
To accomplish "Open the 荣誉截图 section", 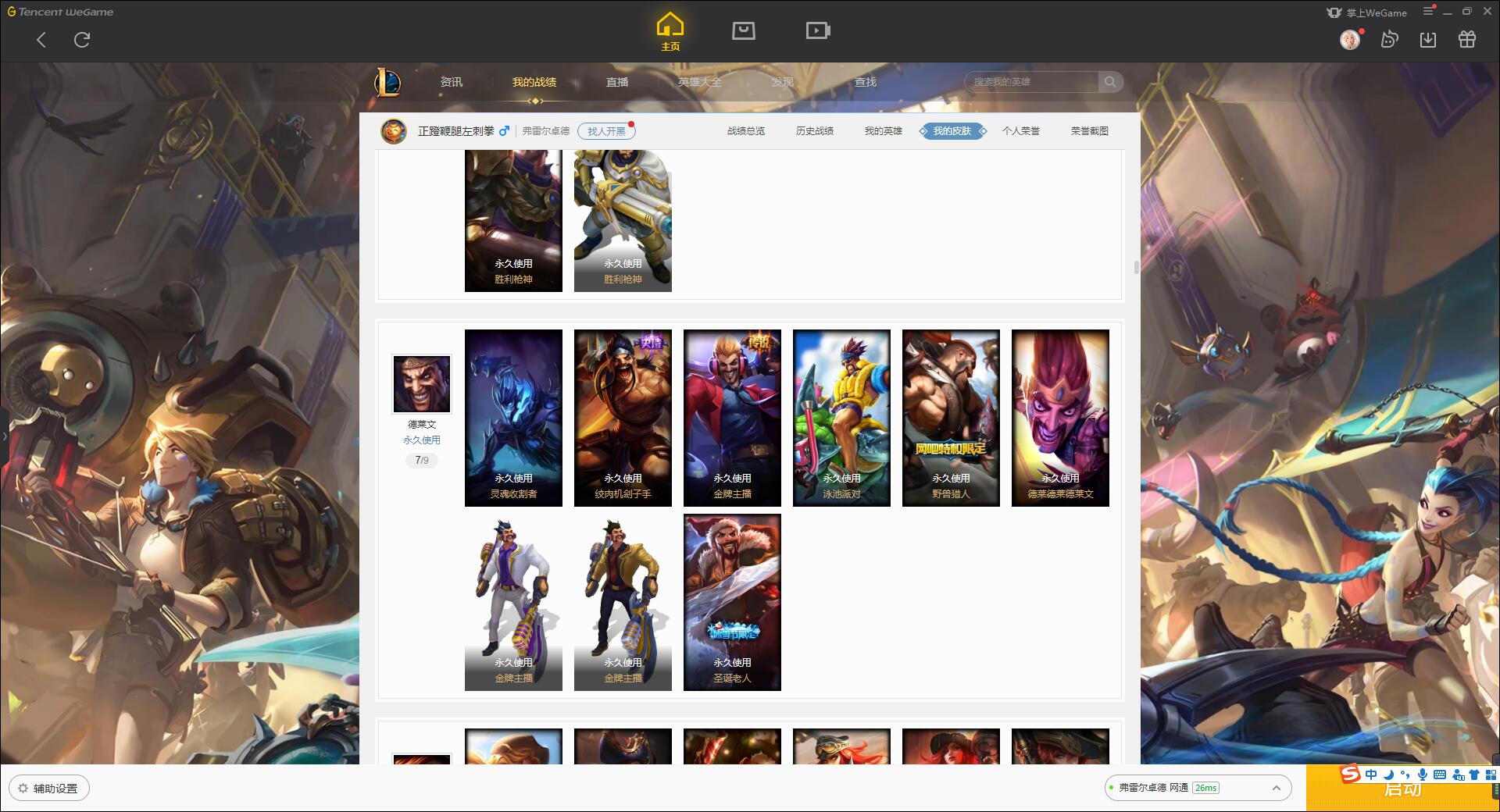I will (1090, 131).
